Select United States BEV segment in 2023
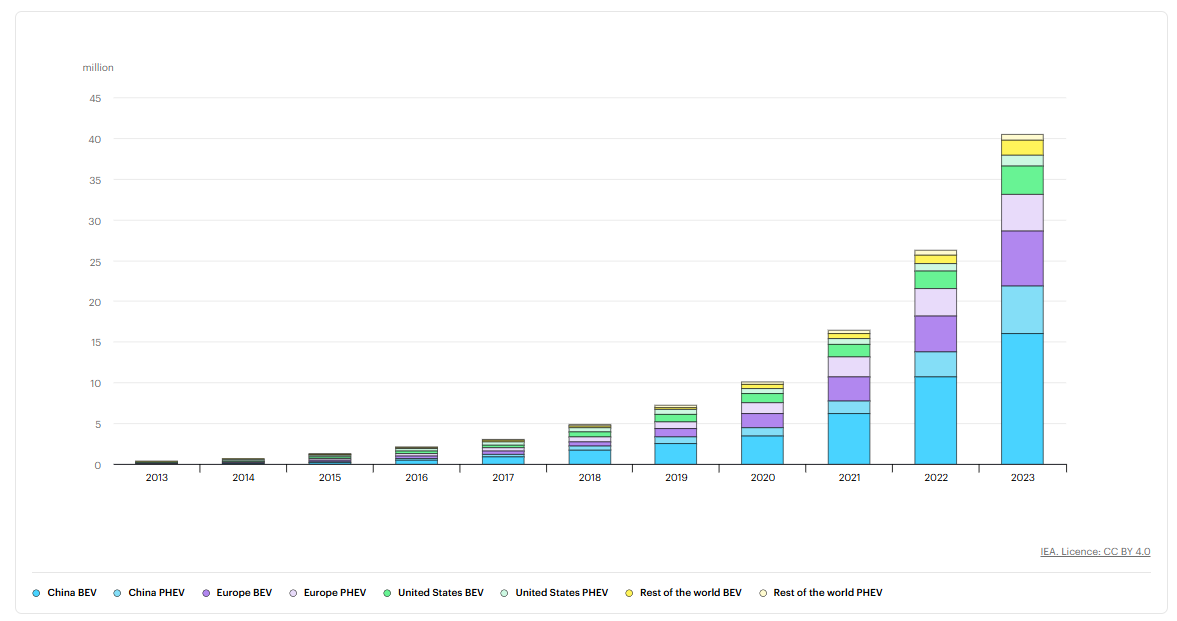1177x621 pixels. click(1022, 180)
